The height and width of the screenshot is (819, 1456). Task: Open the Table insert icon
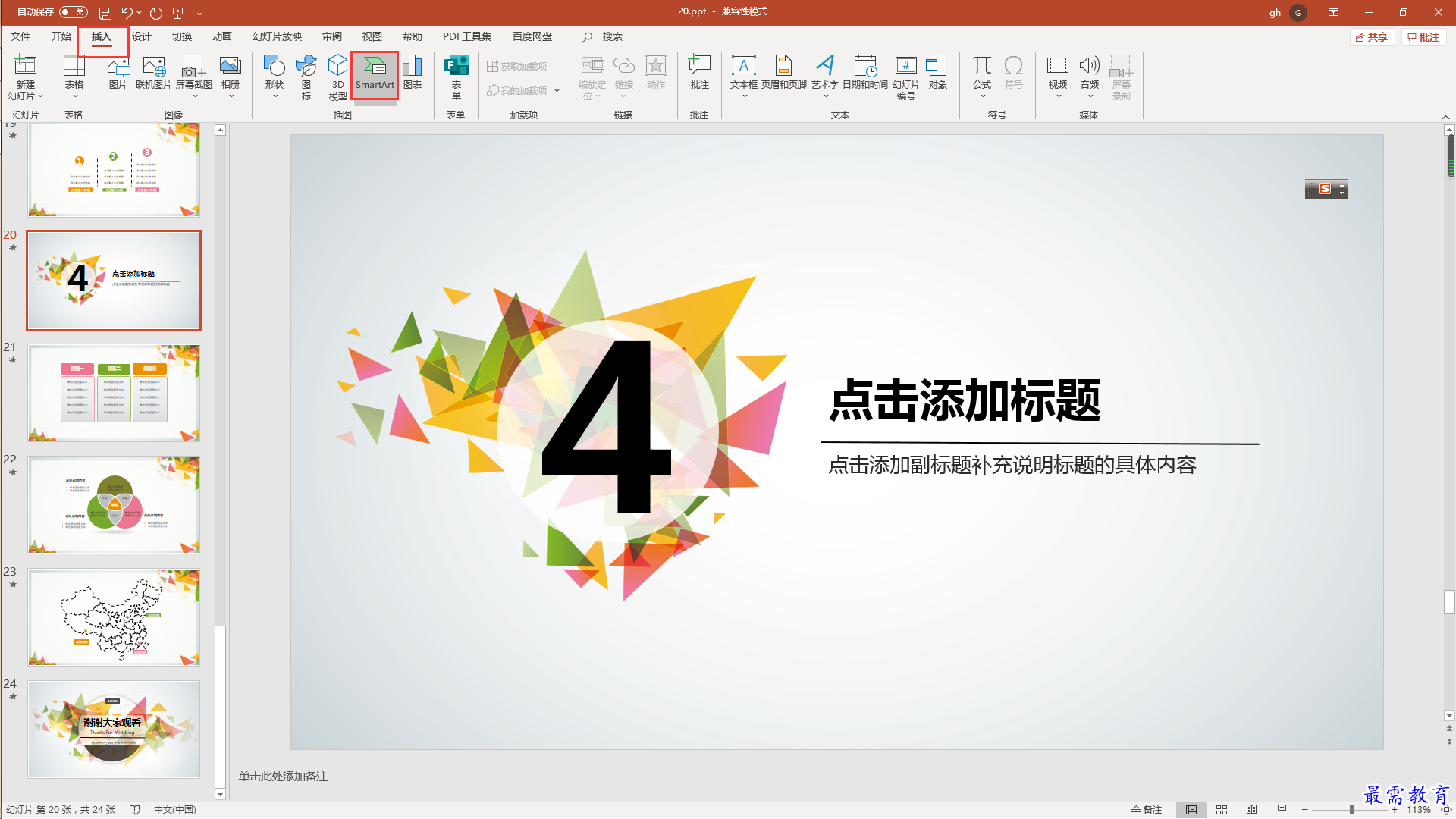click(74, 67)
